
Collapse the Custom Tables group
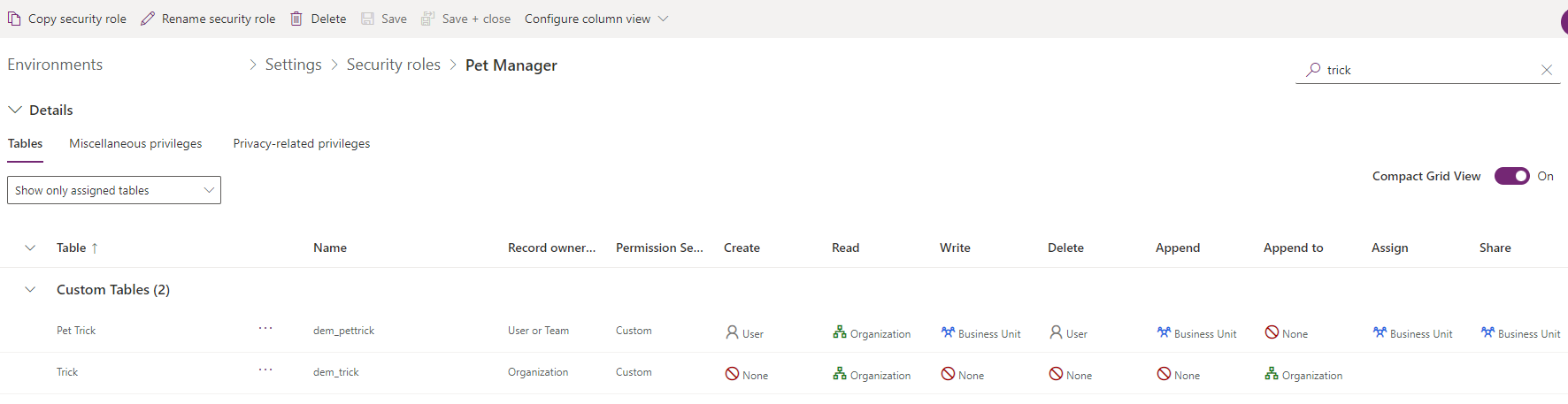click(30, 289)
